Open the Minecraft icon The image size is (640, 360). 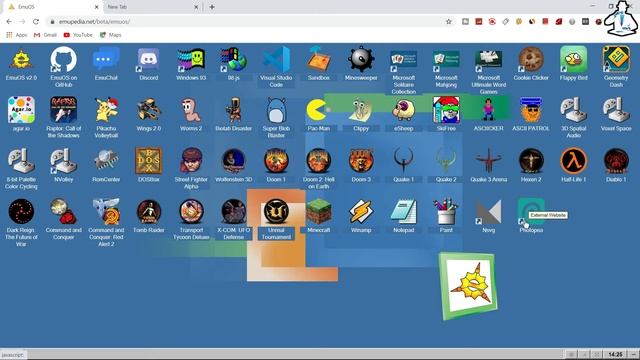click(318, 211)
